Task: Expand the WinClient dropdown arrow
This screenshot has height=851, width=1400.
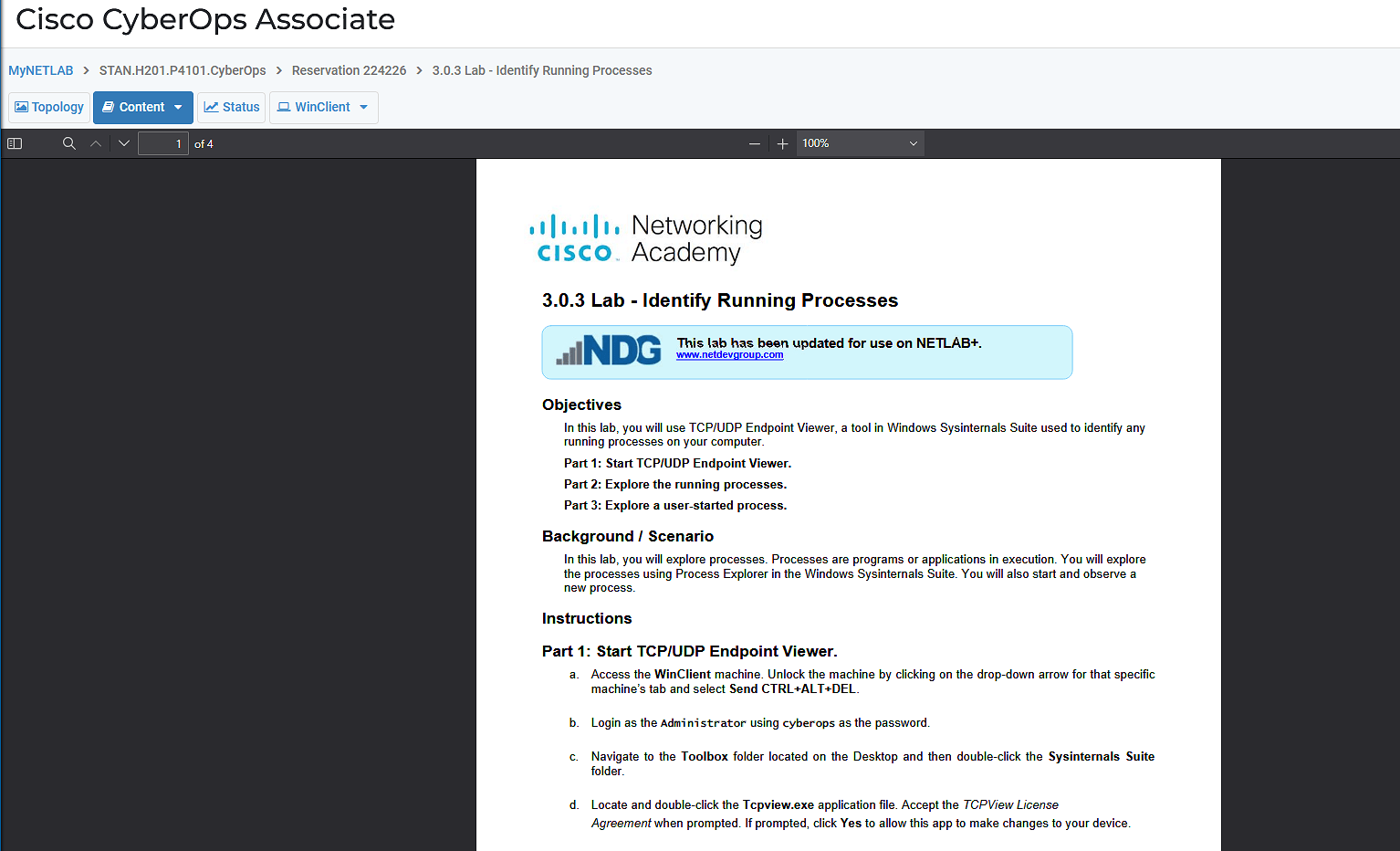Action: [364, 107]
